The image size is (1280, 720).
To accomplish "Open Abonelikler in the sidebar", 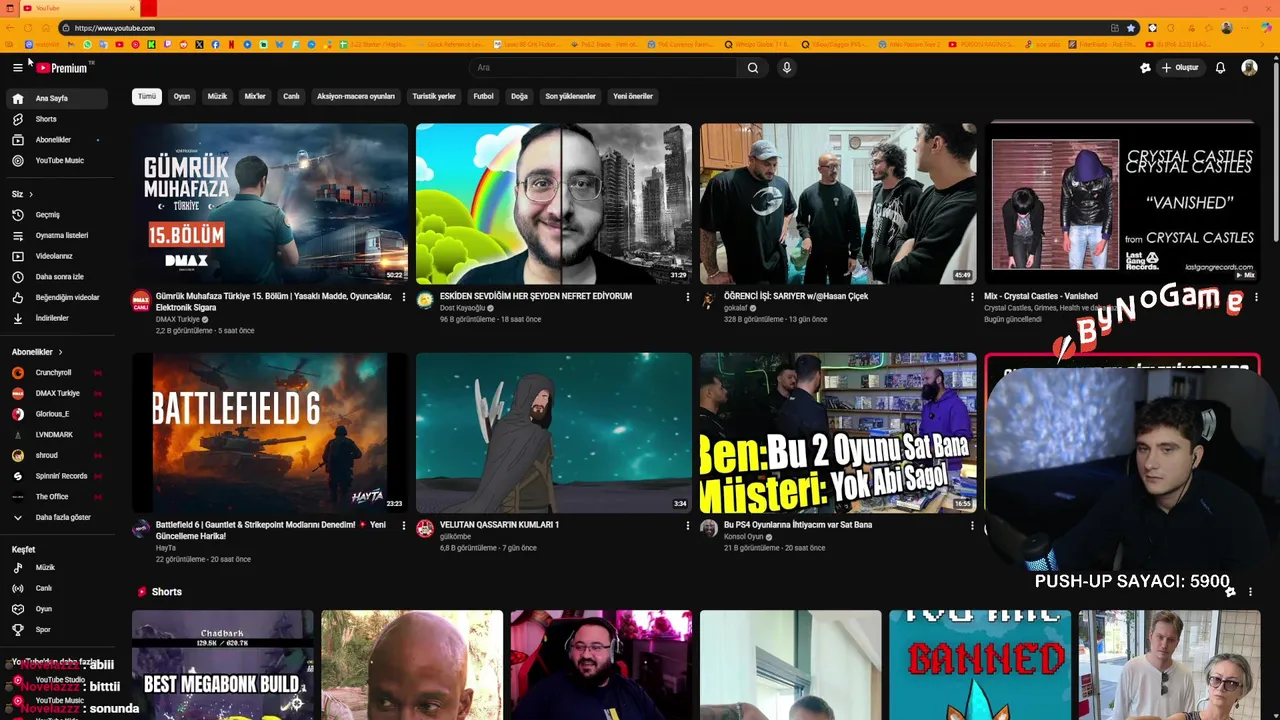I will [x=57, y=140].
